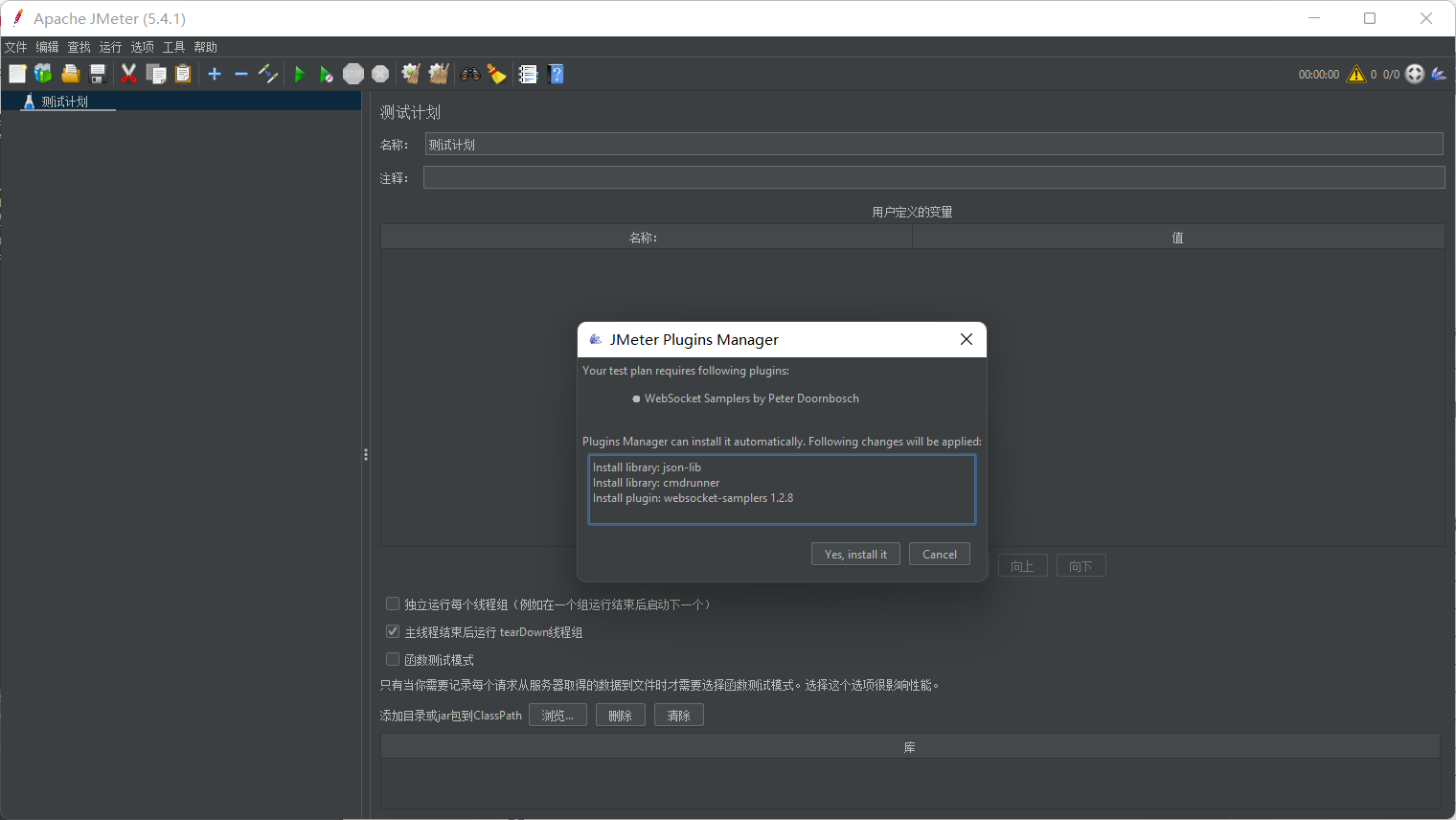Select the 测试计划 tree node
This screenshot has height=820, width=1456.
pos(65,102)
